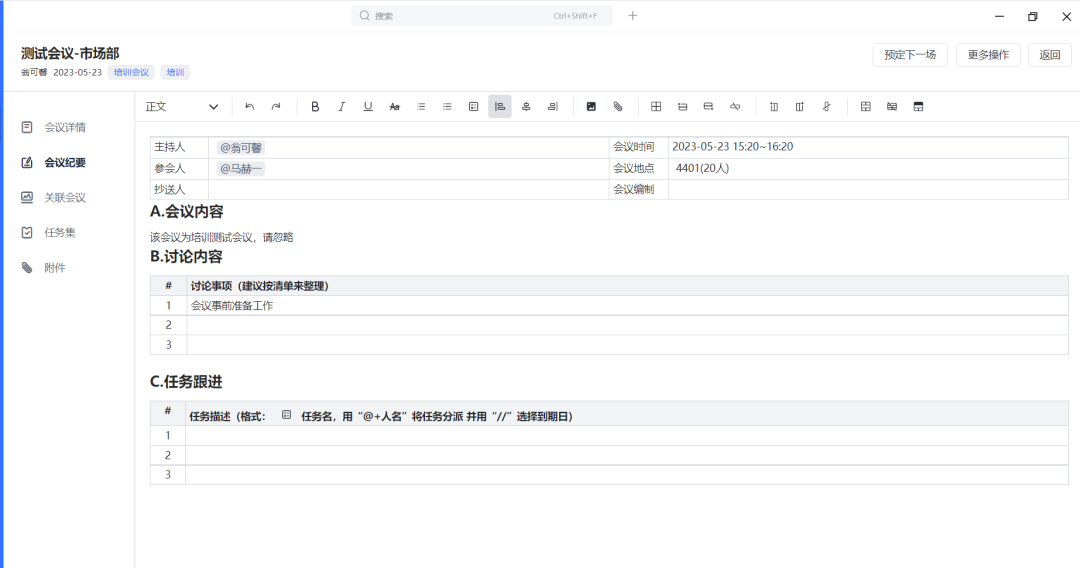Click the paperclip attachment toolbar icon

tap(618, 107)
